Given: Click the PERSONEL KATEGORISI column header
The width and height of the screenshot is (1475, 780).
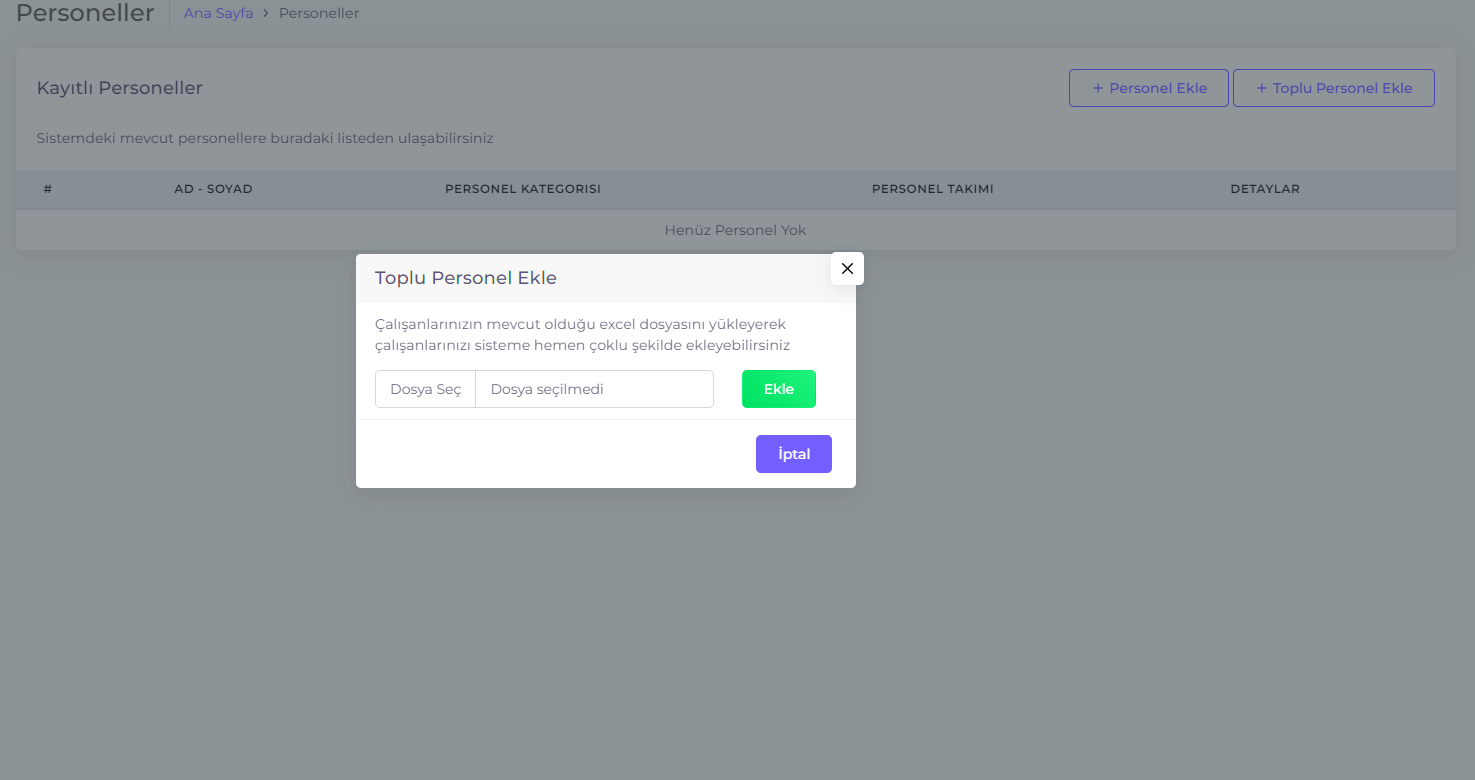Looking at the screenshot, I should [x=522, y=189].
